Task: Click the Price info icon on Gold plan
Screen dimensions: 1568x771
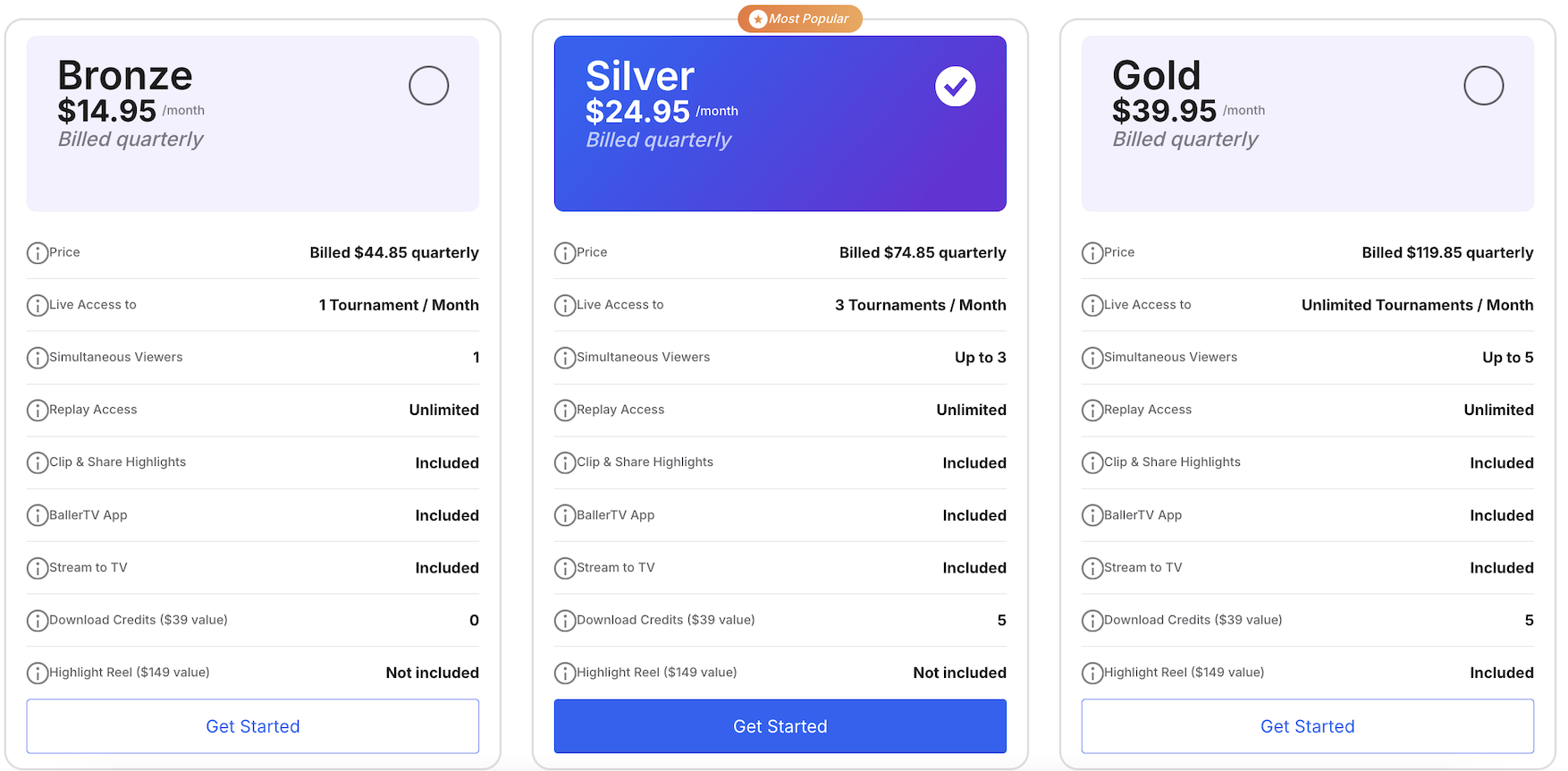Action: click(1092, 253)
